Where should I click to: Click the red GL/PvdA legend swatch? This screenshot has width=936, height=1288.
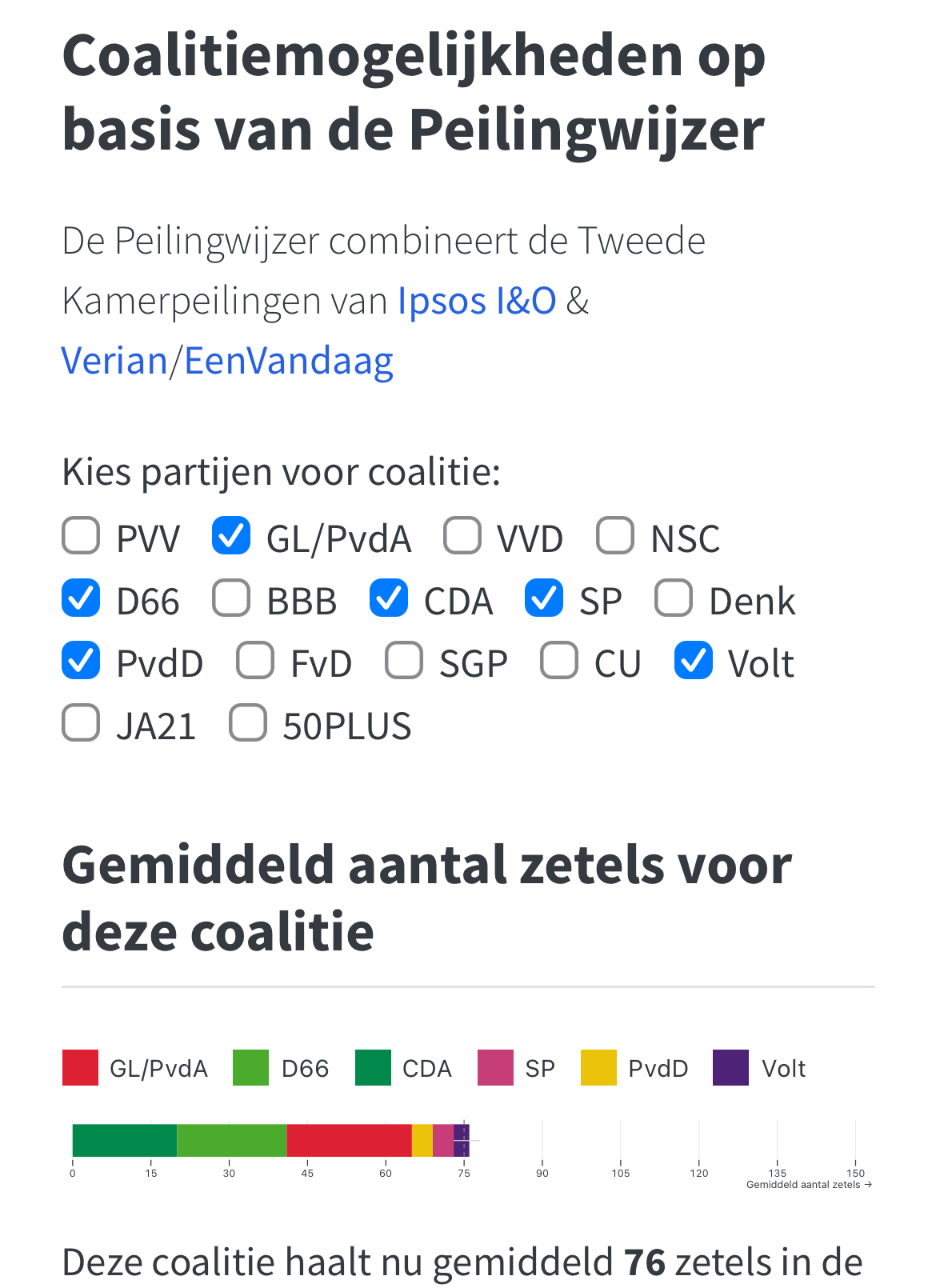[x=80, y=1068]
